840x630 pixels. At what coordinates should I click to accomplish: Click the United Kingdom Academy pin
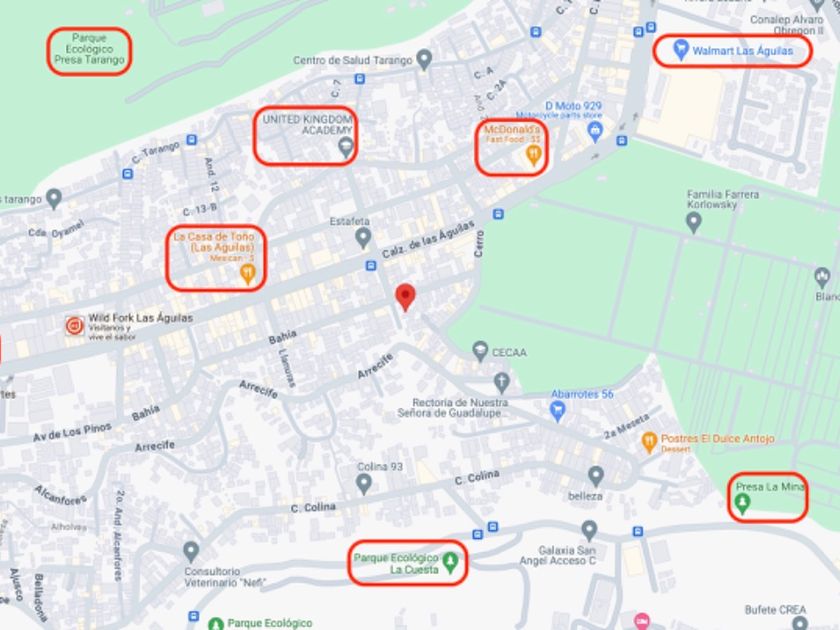(x=346, y=147)
